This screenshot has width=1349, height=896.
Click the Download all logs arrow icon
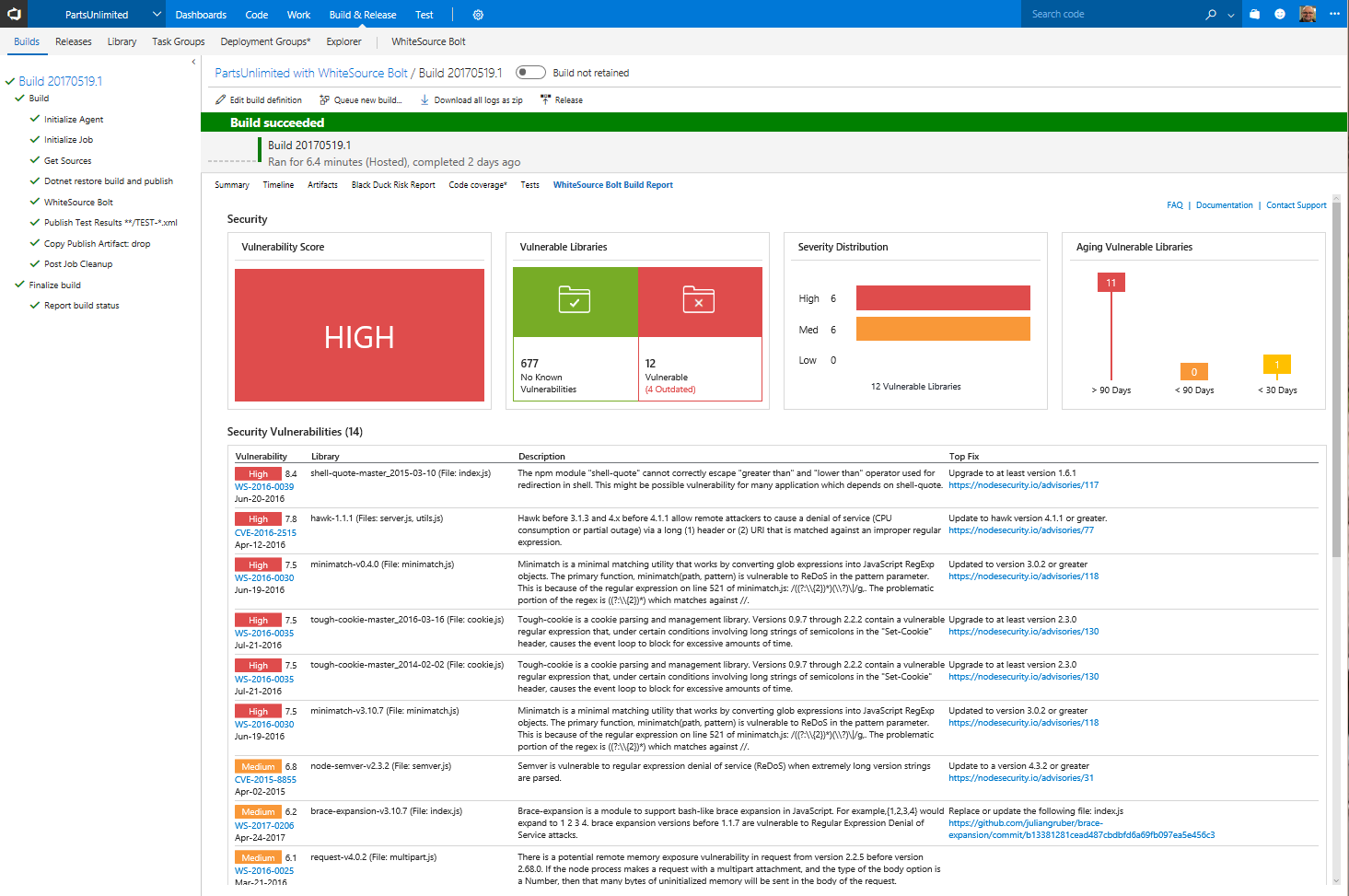tap(424, 99)
